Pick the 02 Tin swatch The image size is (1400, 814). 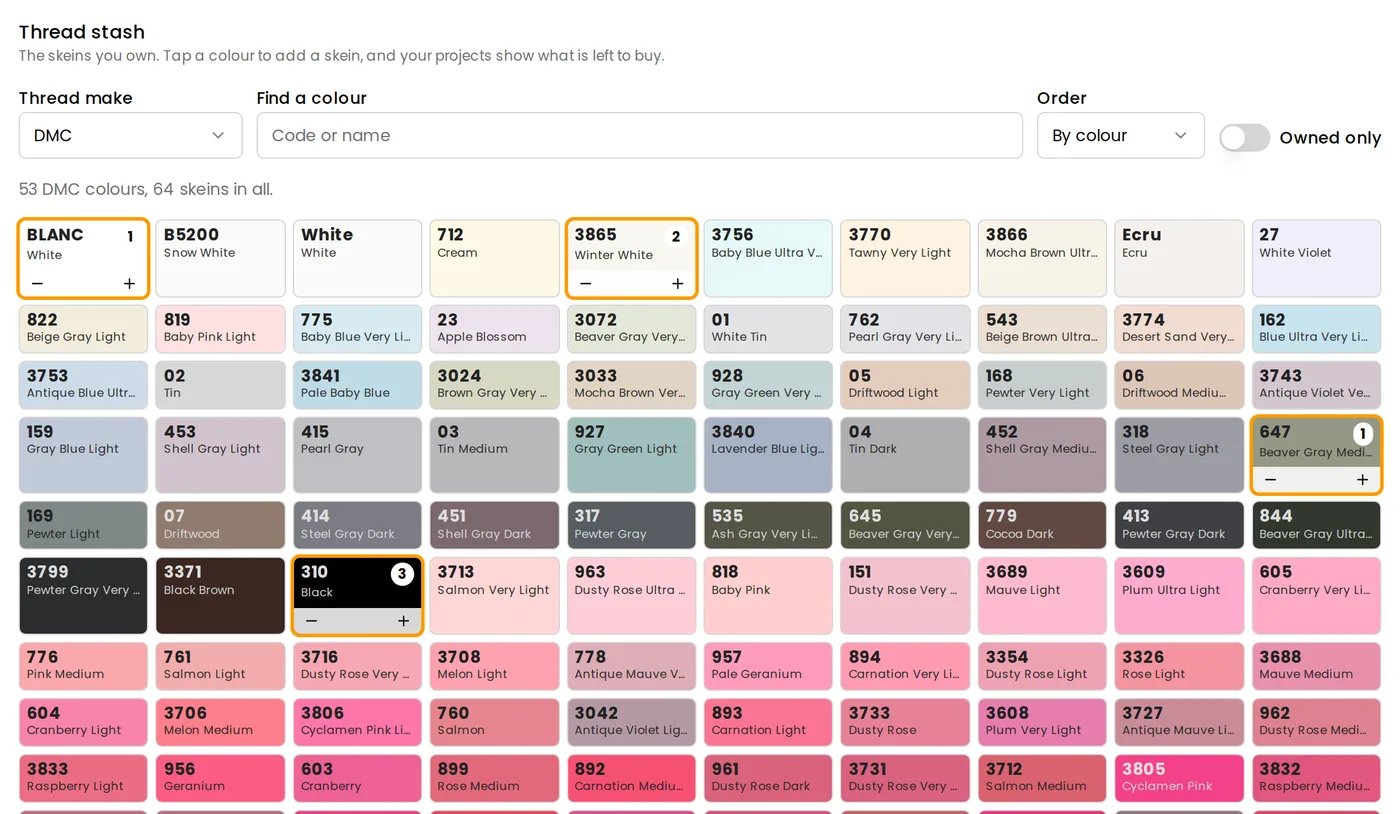click(220, 385)
